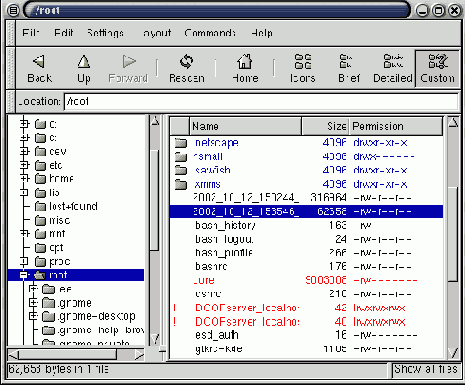Viewport: 465px width, 385px height.
Task: Select the .cshrc file
Action: point(306,294)
